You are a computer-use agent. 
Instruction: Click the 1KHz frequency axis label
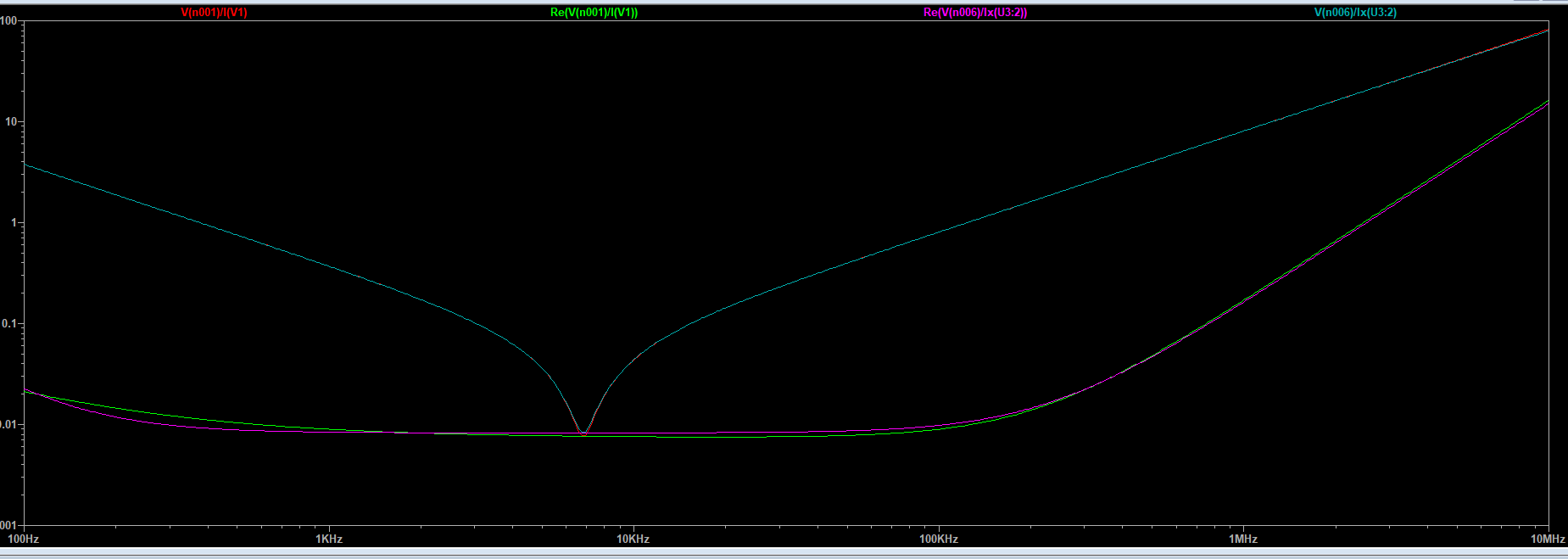pos(329,539)
